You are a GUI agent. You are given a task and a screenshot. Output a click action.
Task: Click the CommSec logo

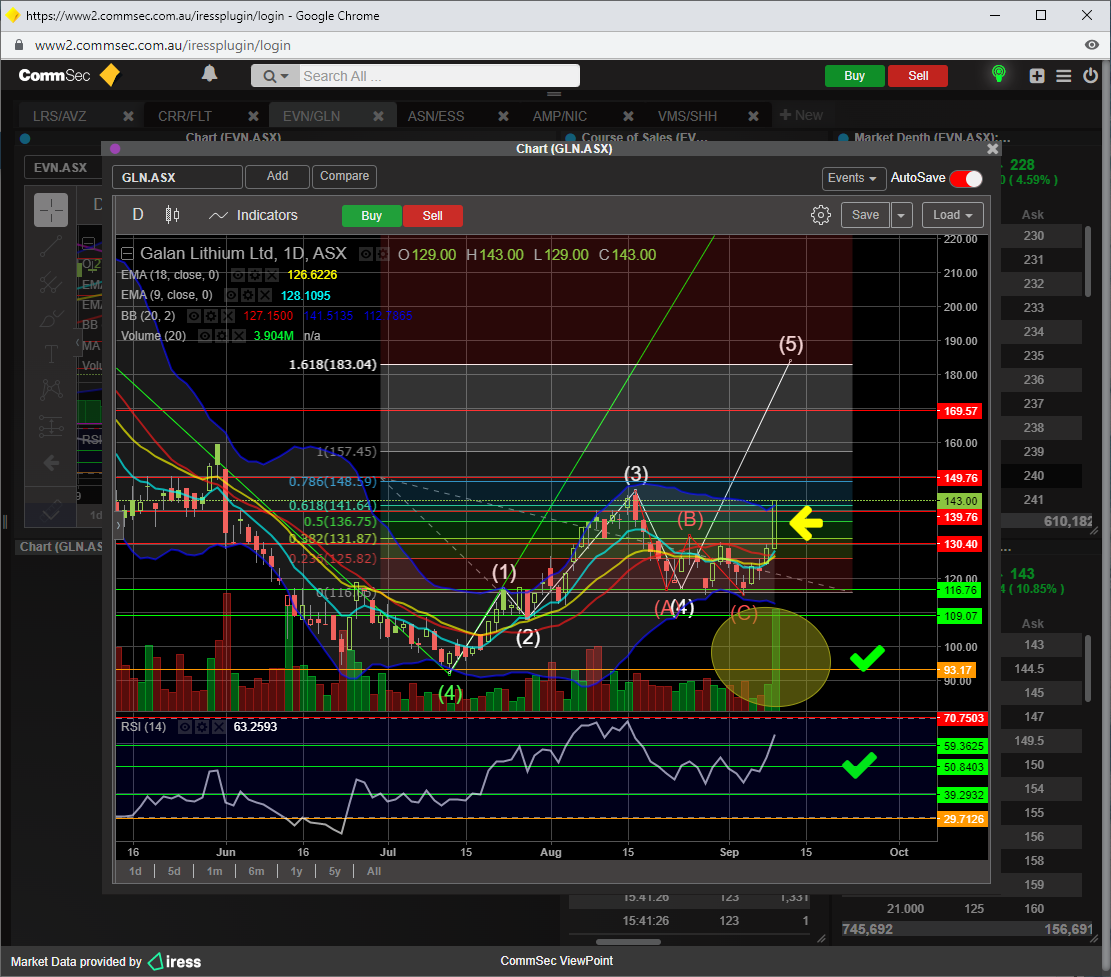point(69,75)
